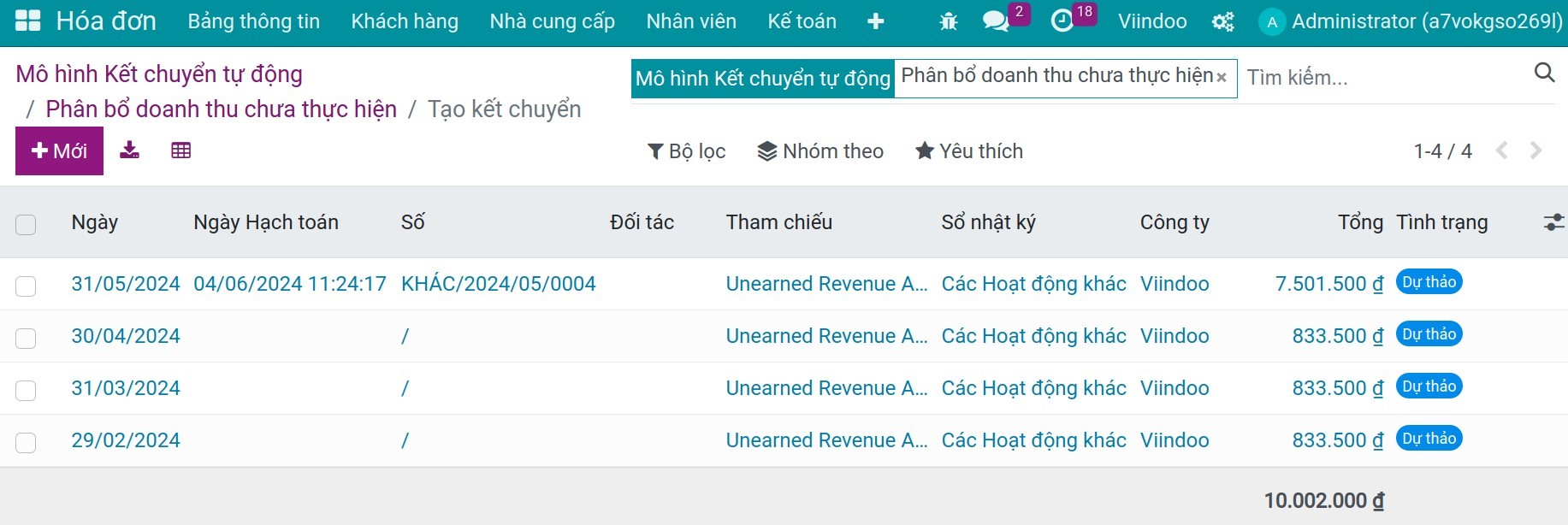The height and width of the screenshot is (525, 1568).
Task: Click the download export icon
Action: point(129,150)
